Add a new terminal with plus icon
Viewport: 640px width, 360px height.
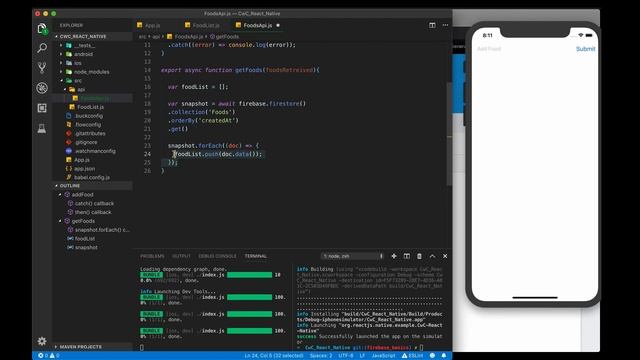pos(394,256)
